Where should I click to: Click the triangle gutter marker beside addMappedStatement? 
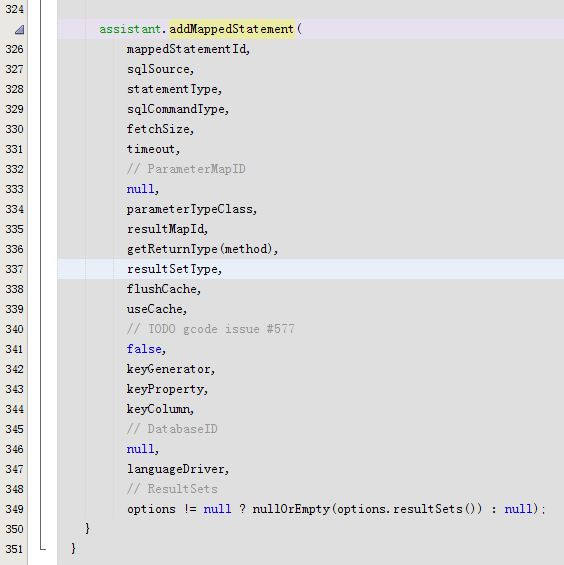coord(19,29)
